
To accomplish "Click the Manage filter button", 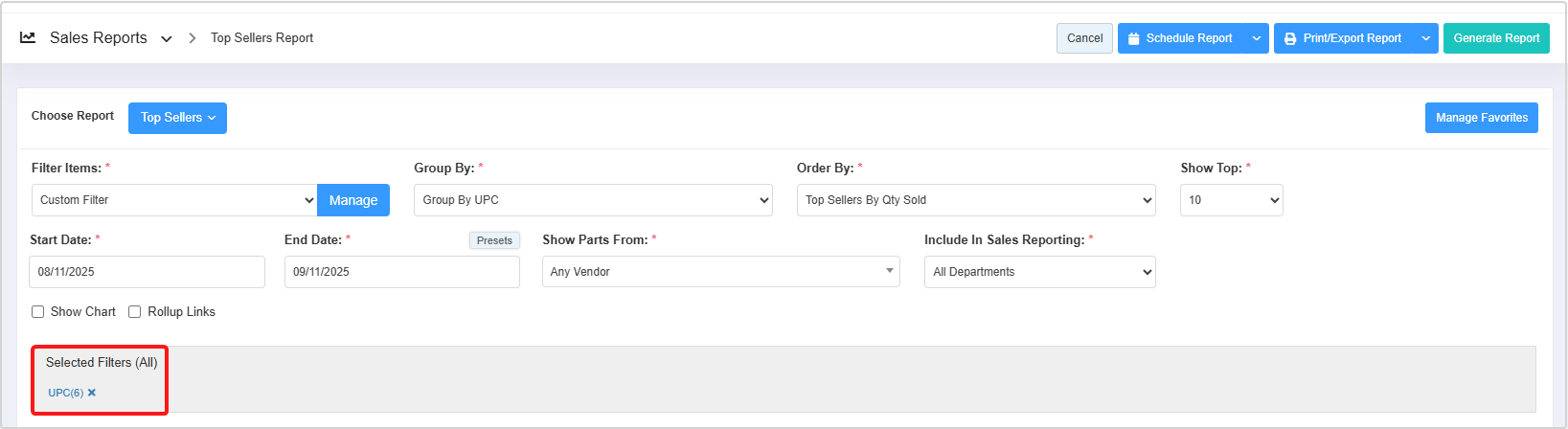I will point(353,200).
